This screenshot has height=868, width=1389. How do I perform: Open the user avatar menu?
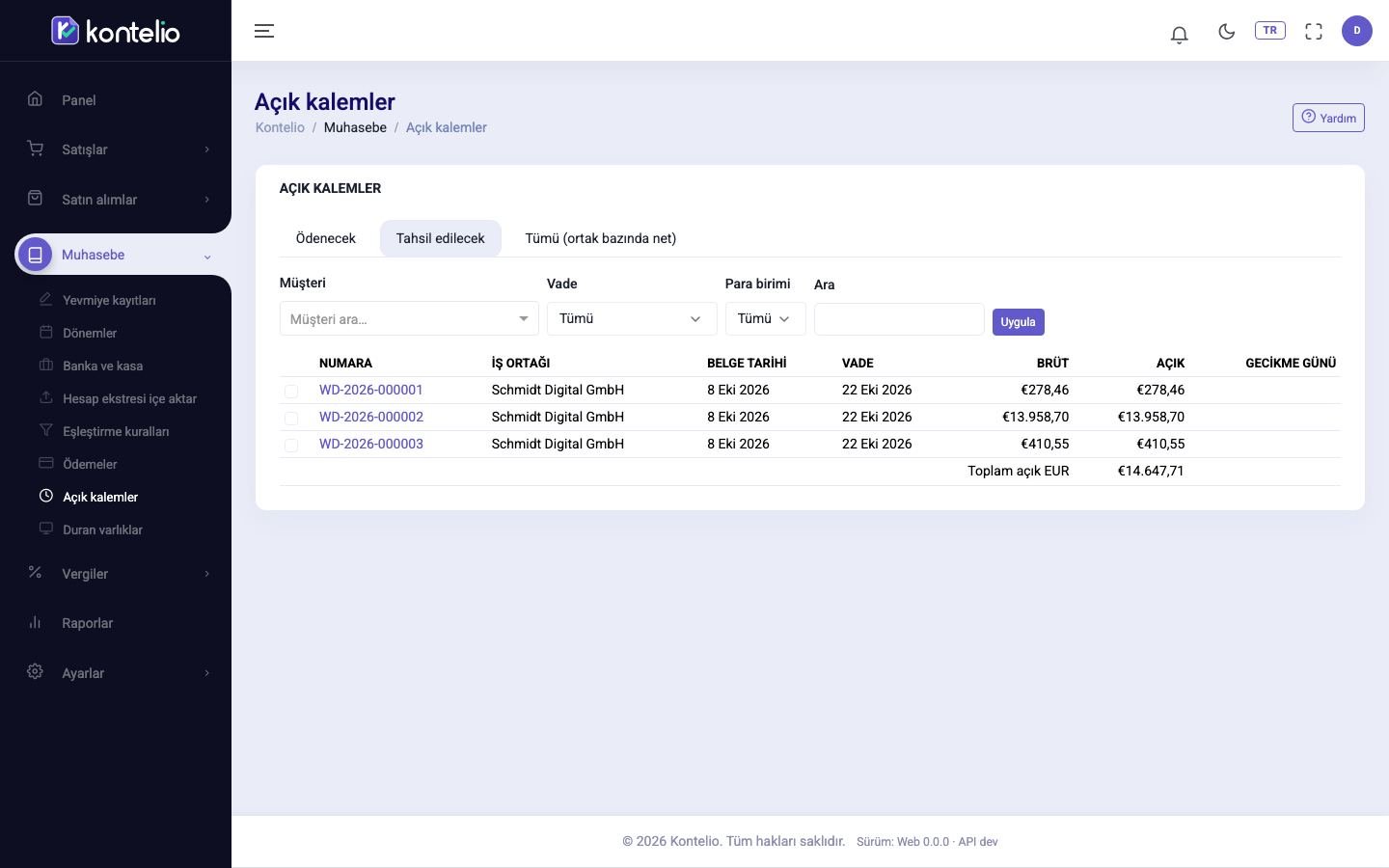(x=1357, y=31)
